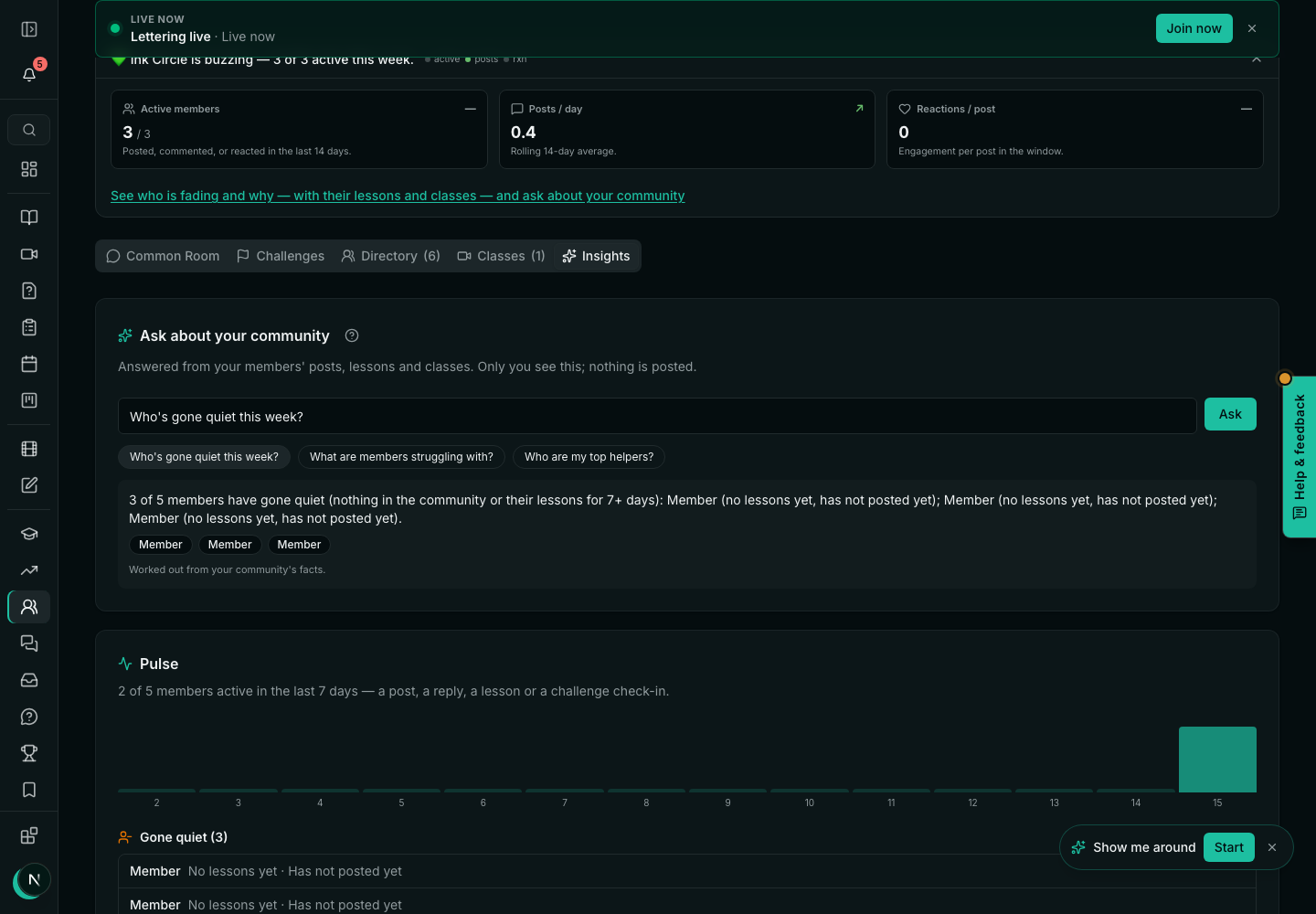Close the Show me around prompt
This screenshot has width=1316, height=914.
click(1272, 847)
